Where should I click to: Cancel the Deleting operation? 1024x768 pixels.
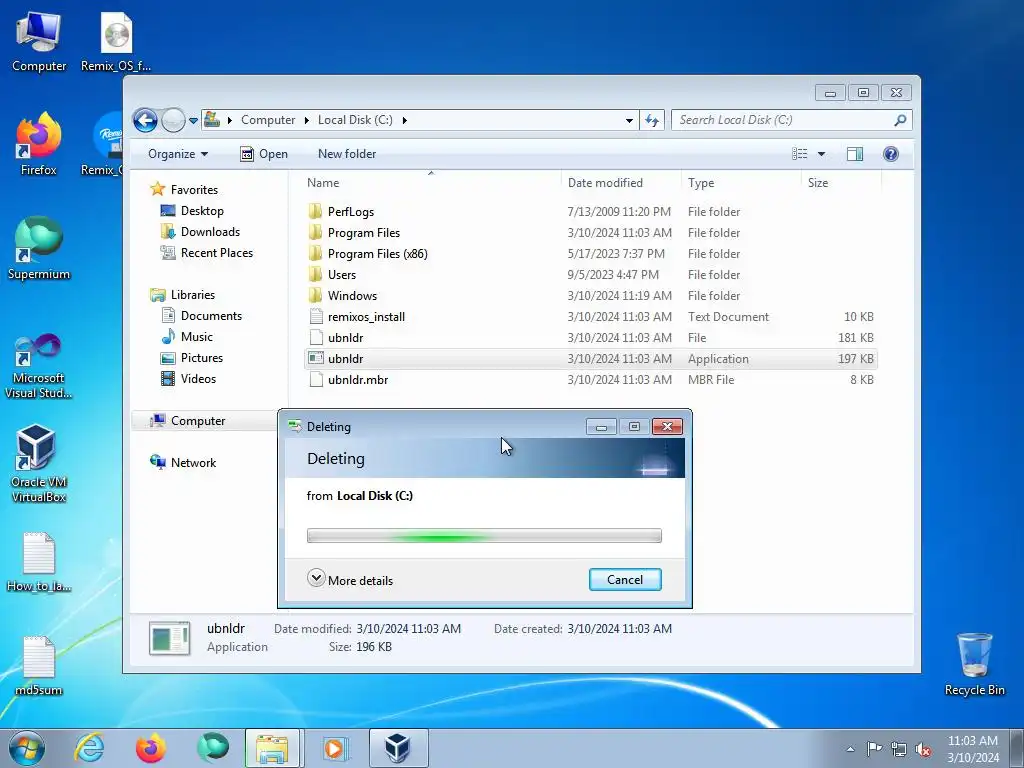(625, 580)
